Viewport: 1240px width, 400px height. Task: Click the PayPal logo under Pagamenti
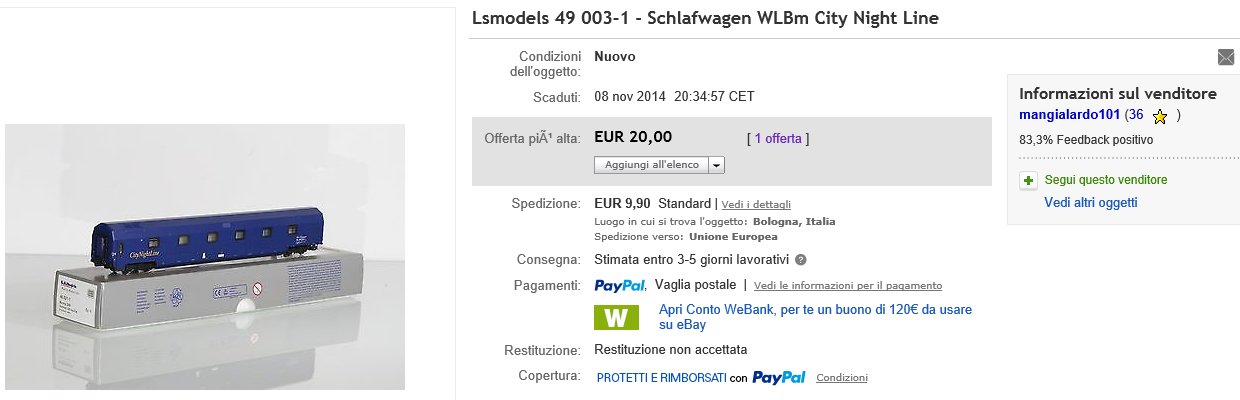pos(620,285)
